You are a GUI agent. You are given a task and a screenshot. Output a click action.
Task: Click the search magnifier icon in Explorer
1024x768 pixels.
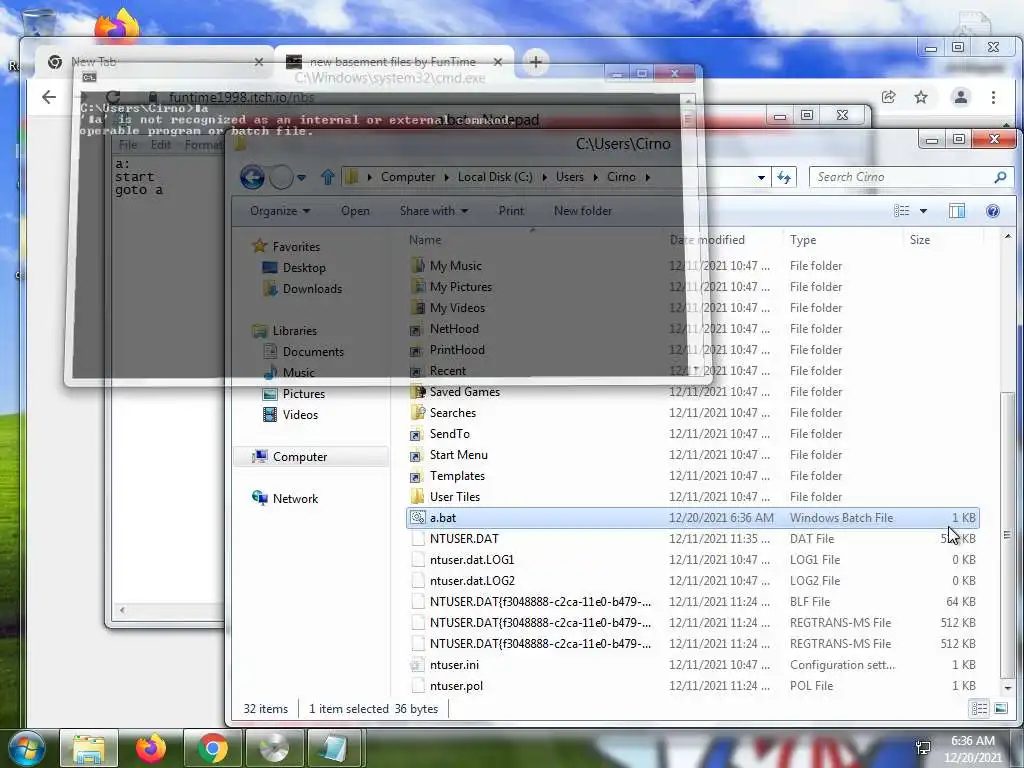[x=1000, y=177]
